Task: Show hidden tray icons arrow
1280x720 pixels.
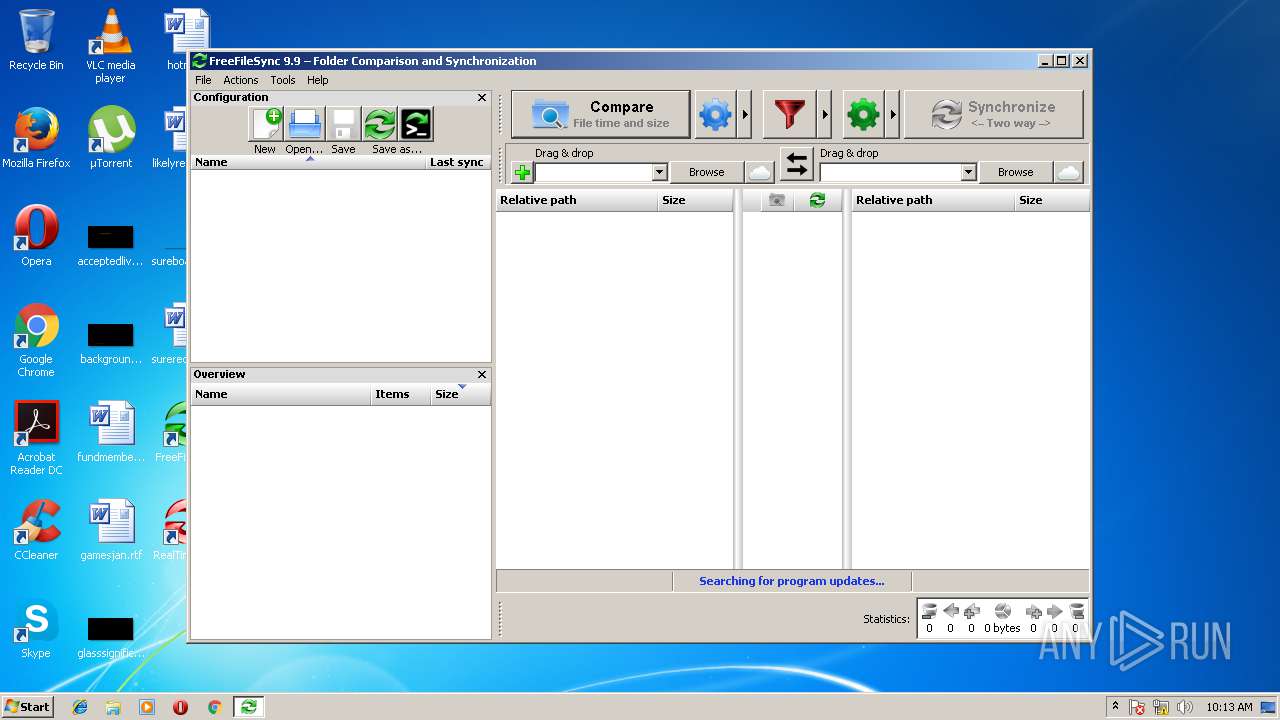Action: tap(1115, 707)
